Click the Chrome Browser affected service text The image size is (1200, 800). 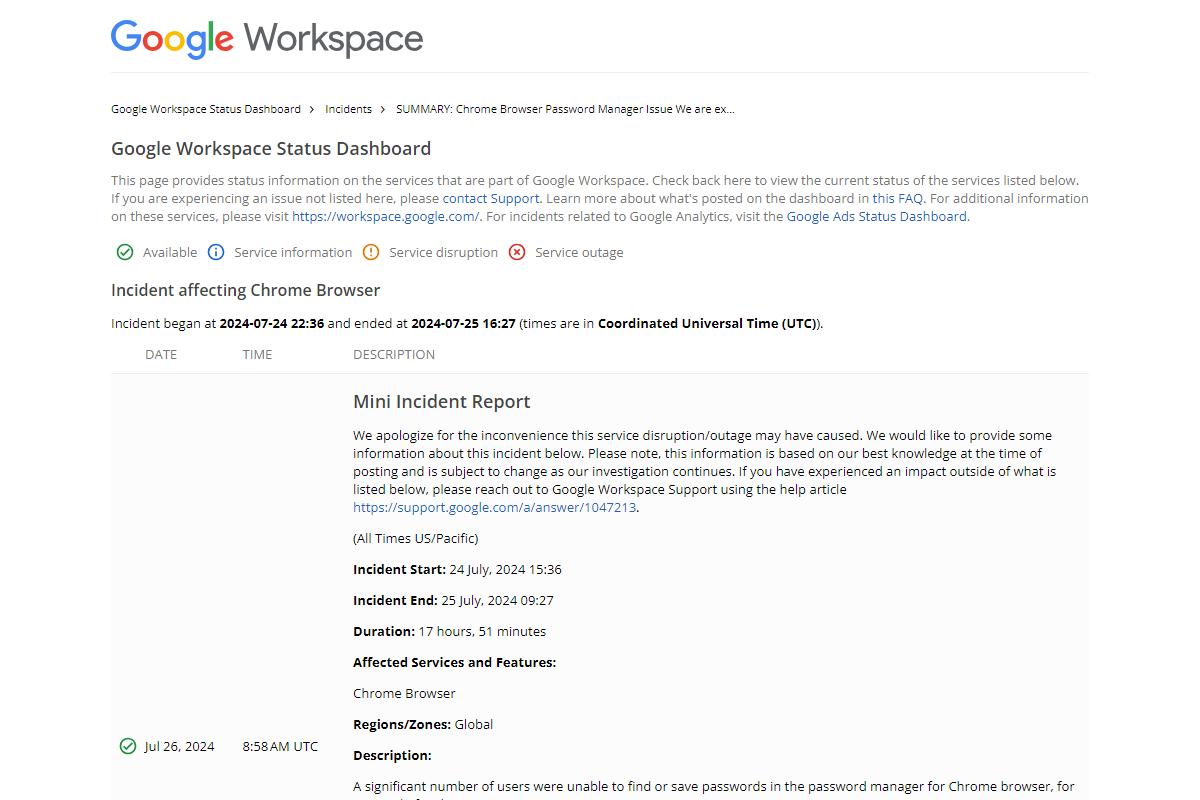[x=404, y=693]
